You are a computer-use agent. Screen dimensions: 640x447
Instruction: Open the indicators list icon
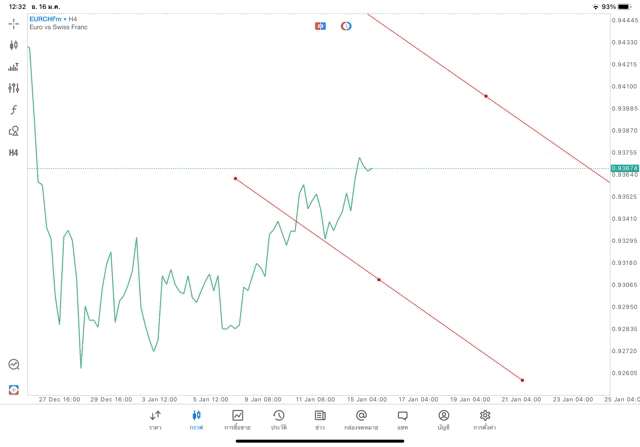(x=14, y=67)
